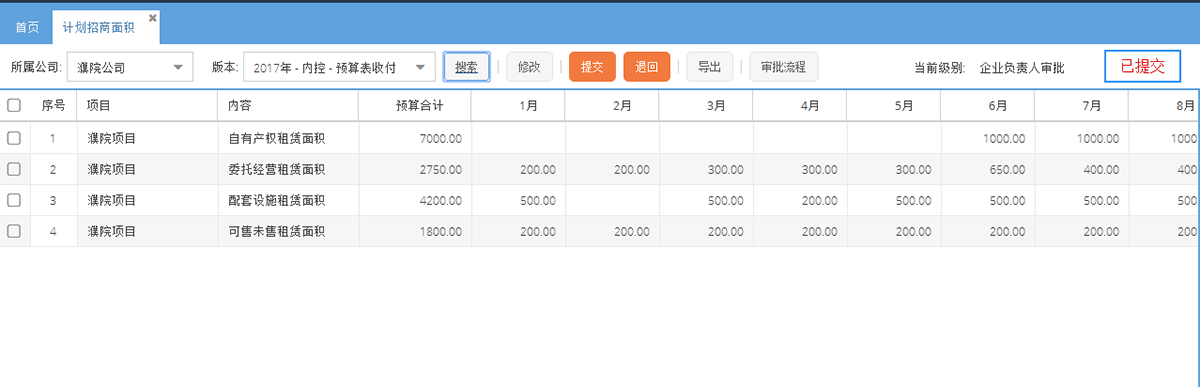
Task: Click 濮院项目 in row 4
Action: click(112, 231)
